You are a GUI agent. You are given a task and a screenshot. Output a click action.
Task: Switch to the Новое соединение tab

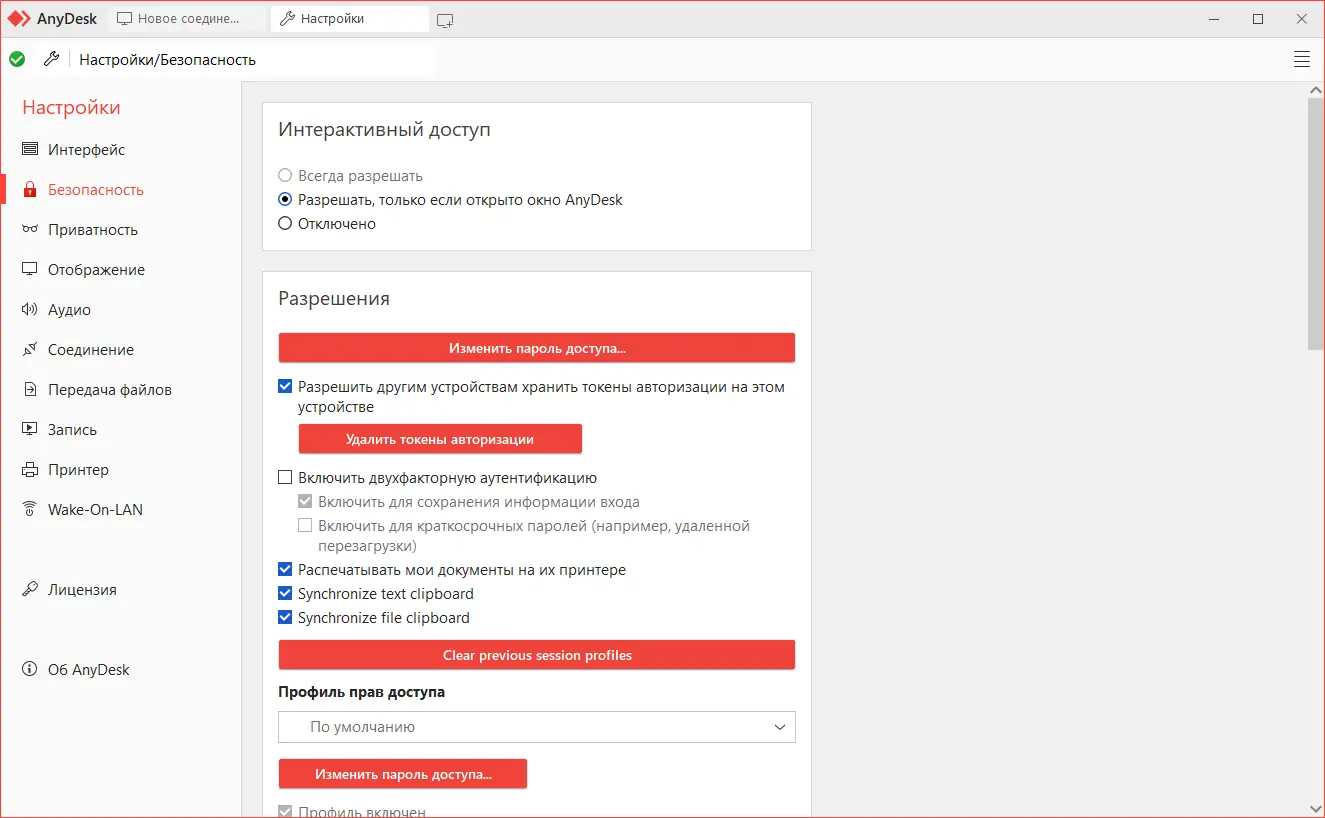186,19
